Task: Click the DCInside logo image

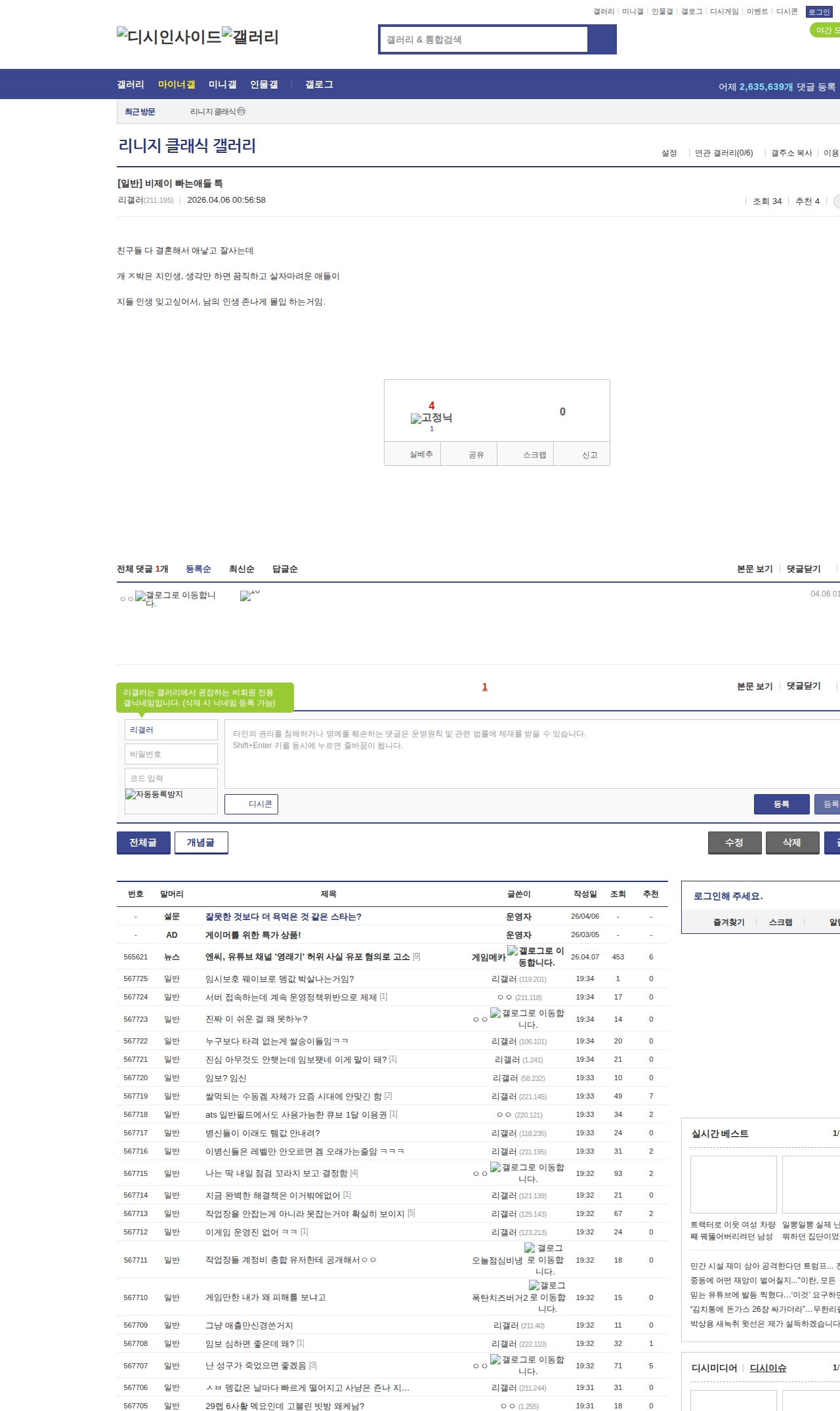Action: (169, 36)
